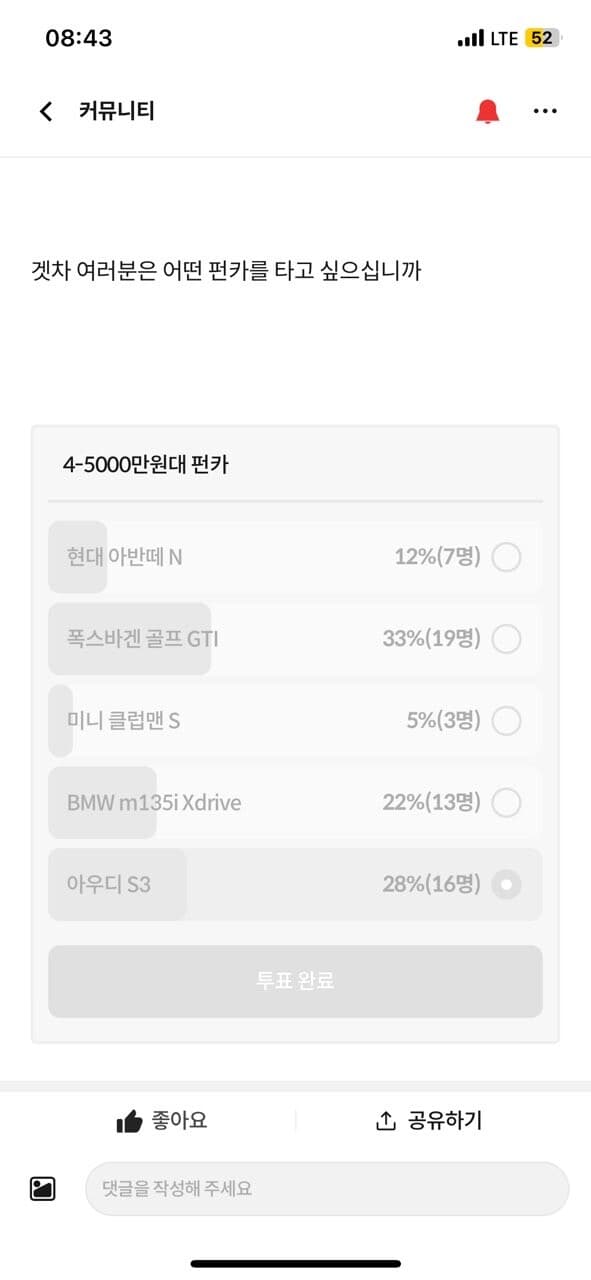Screen dimensions: 591x1280
Task: Tap the share arrow icon beside 공유하기
Action: 385,1120
